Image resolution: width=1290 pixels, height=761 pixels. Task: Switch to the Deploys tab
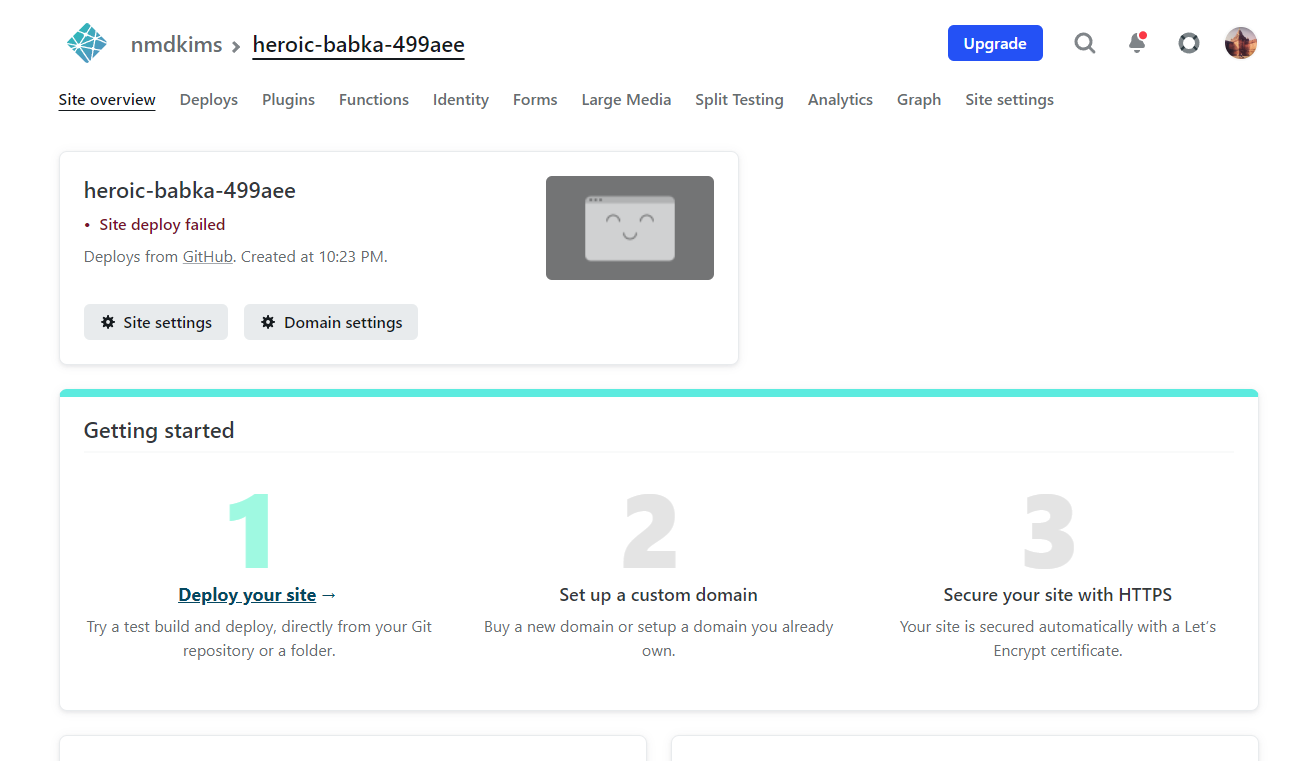209,100
